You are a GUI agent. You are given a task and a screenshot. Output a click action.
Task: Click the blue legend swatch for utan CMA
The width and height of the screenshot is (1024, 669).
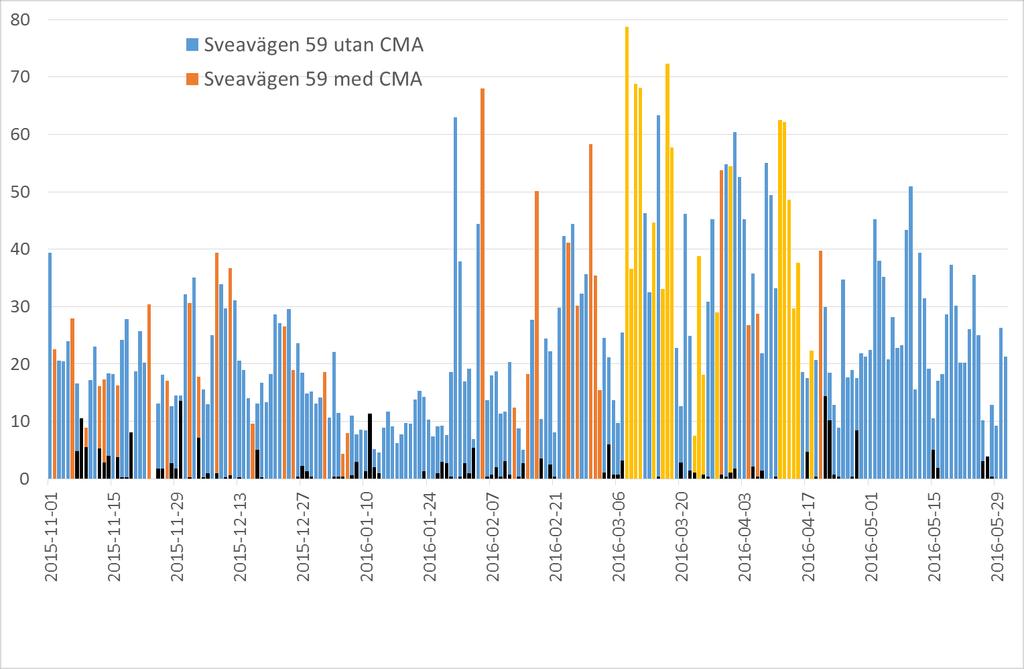click(192, 45)
